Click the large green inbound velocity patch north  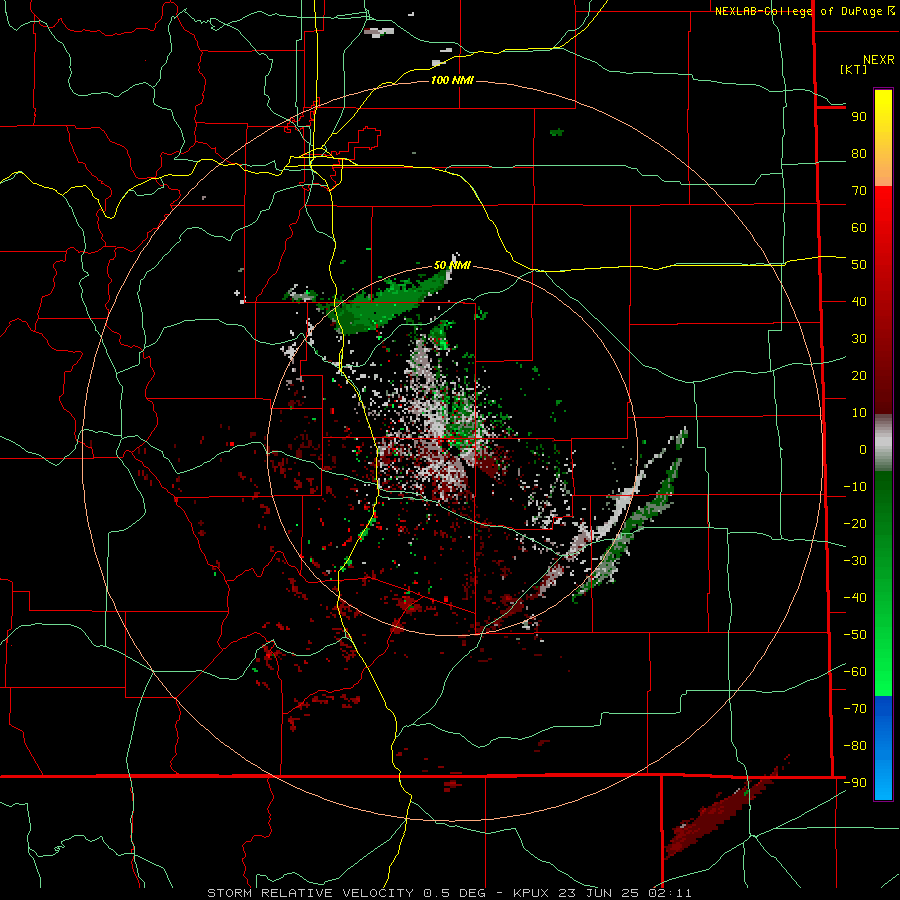coord(385,304)
